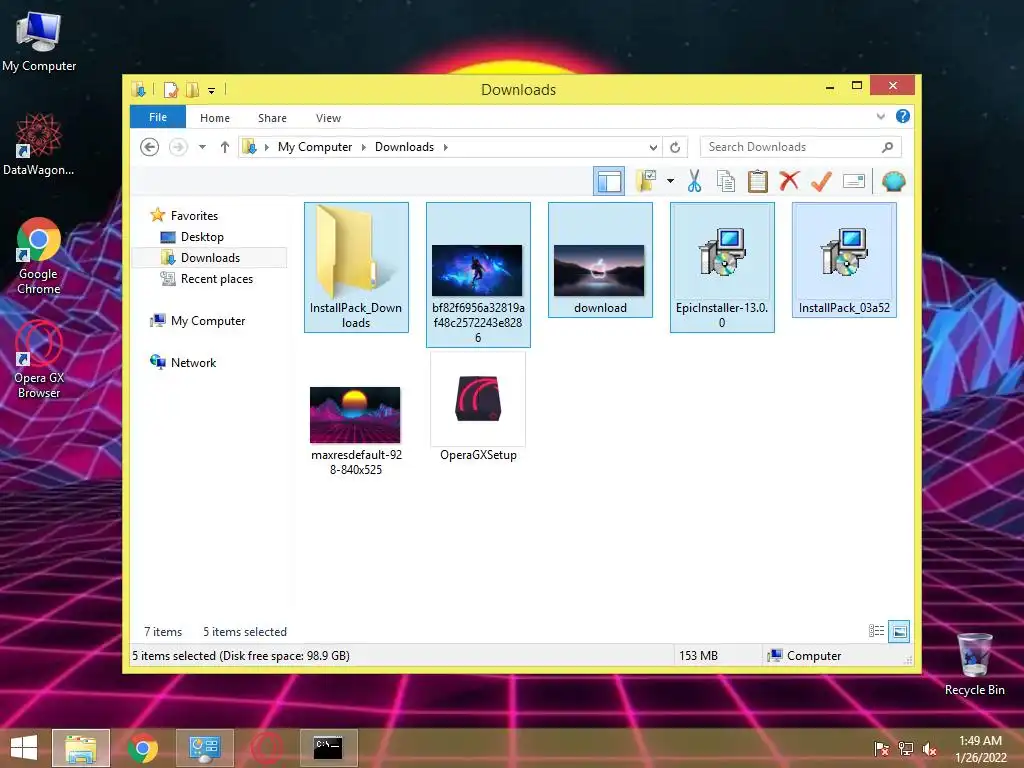Click the Downloads window title bar icon

point(138,89)
